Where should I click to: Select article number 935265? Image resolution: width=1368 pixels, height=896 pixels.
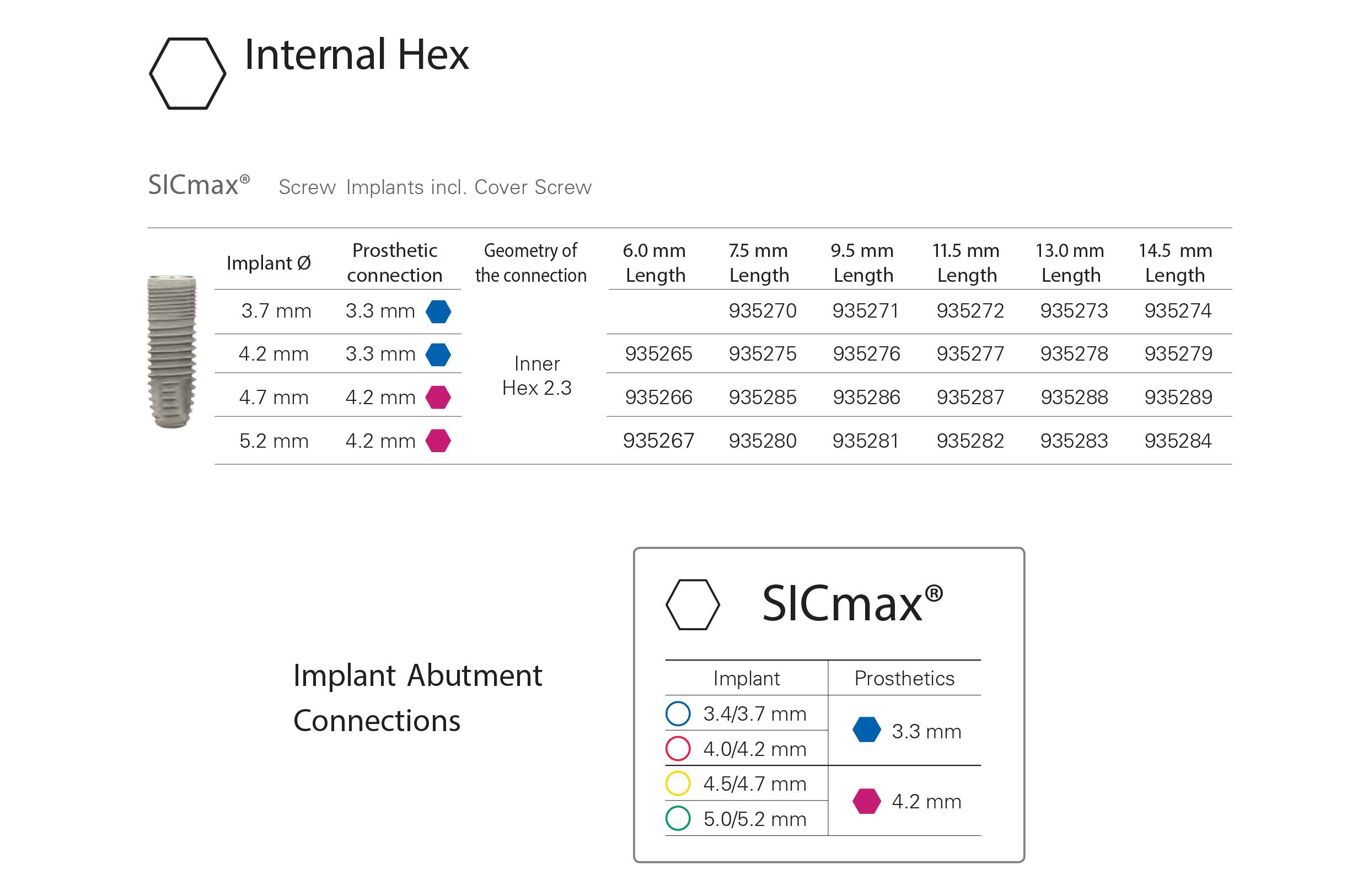point(659,354)
